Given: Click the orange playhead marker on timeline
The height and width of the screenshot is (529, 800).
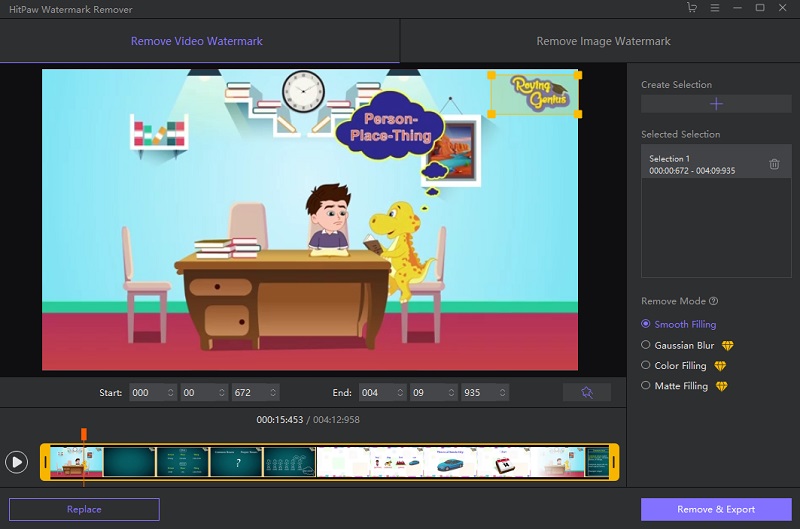Looking at the screenshot, I should click(x=84, y=434).
